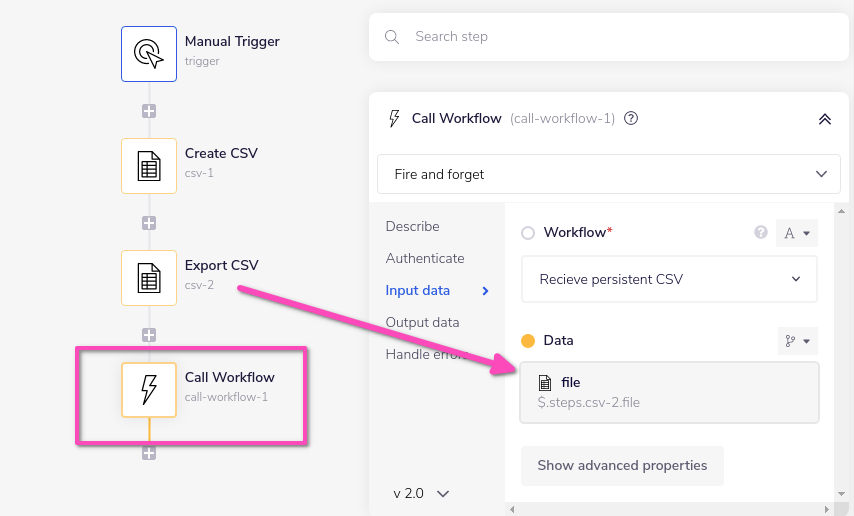Click the help icon next to Workflow field

(x=761, y=232)
